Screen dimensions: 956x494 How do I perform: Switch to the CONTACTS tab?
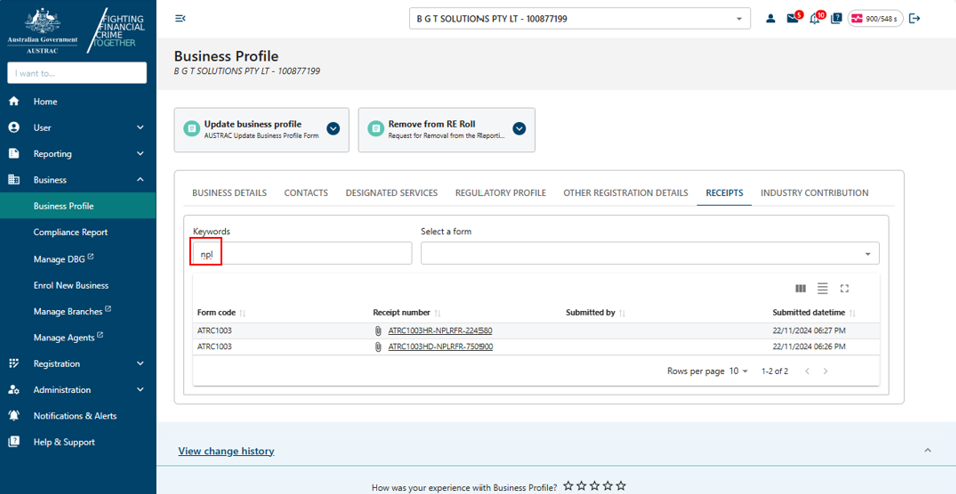(x=306, y=193)
